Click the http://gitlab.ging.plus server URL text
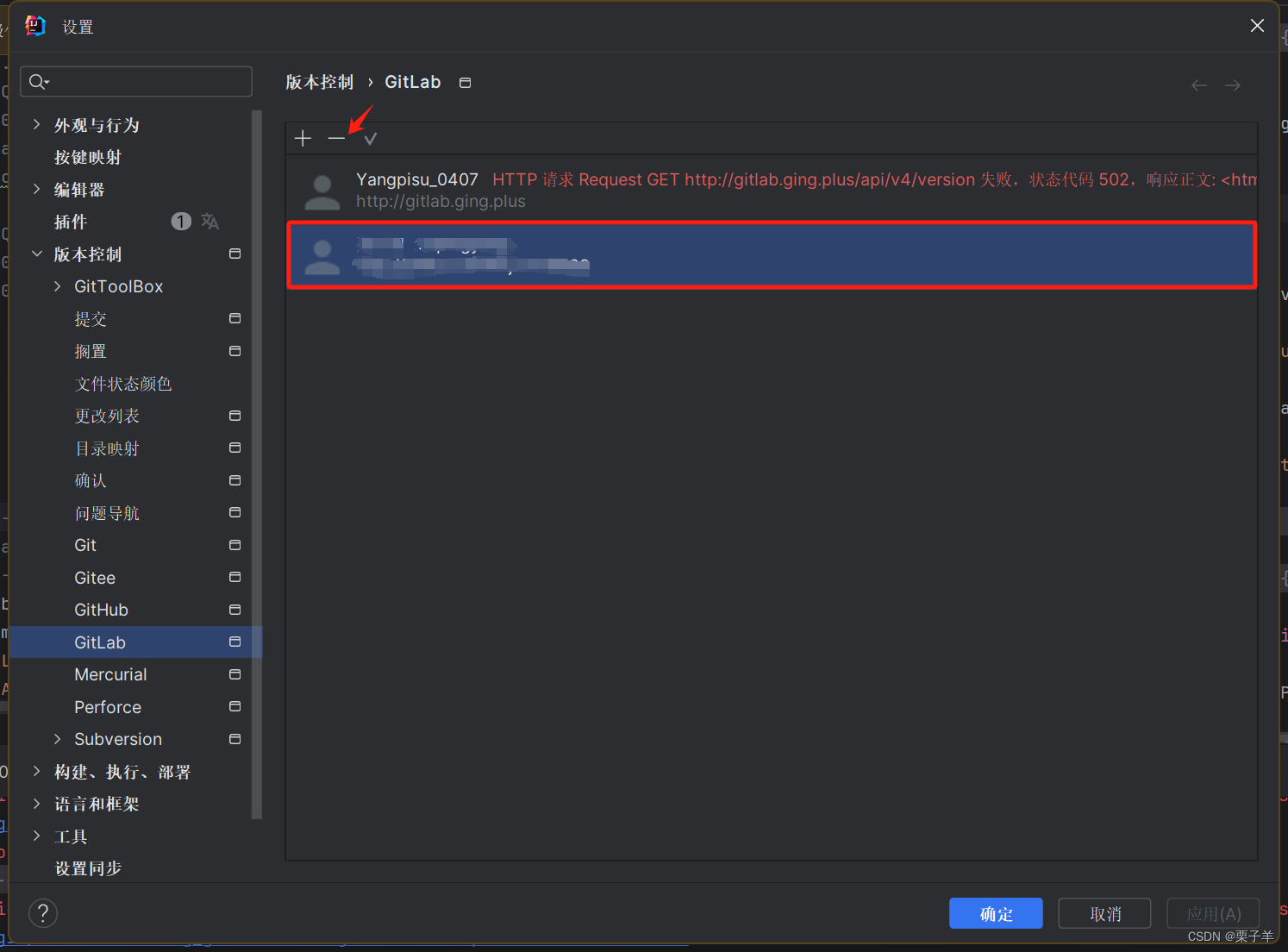Screen dimensions: 1288x952 441,202
